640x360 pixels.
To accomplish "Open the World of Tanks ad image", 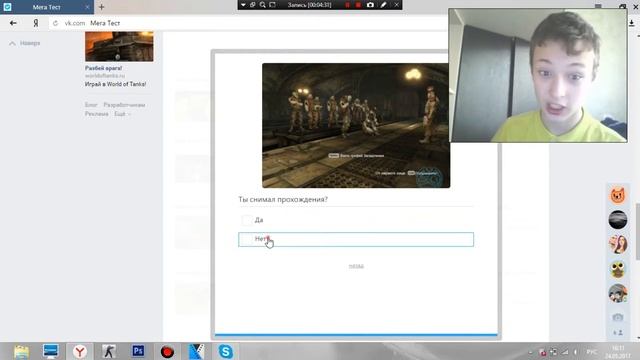I will point(119,47).
